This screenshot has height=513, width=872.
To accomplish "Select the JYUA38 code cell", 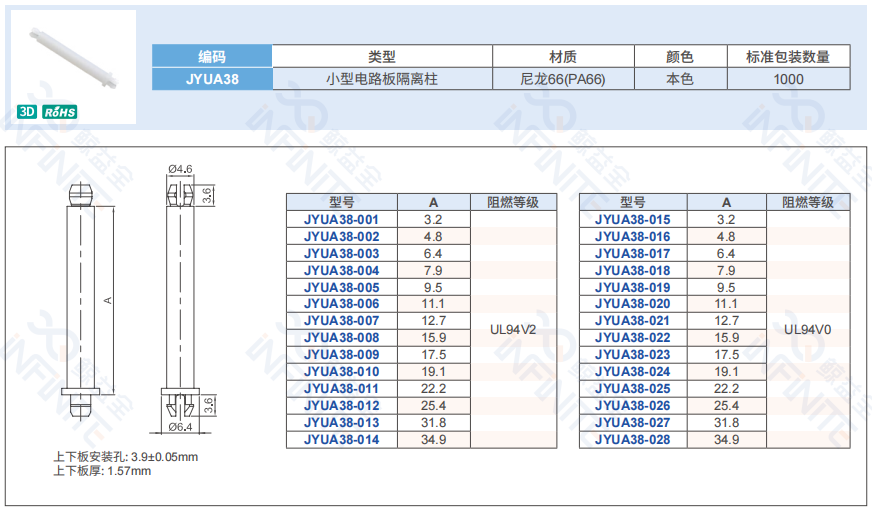I will pos(212,79).
